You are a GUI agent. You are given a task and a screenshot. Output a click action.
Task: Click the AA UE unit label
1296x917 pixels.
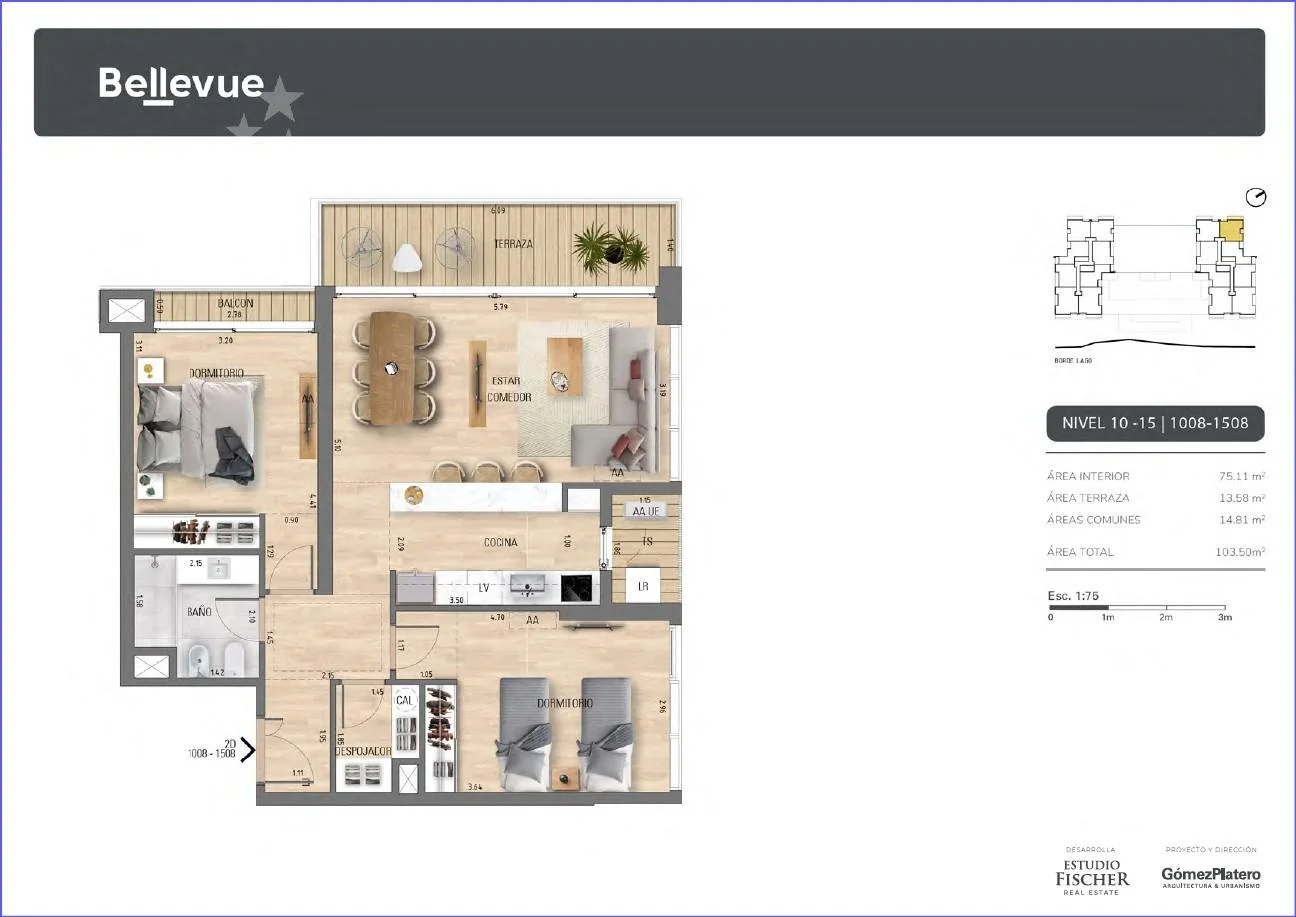pos(645,511)
